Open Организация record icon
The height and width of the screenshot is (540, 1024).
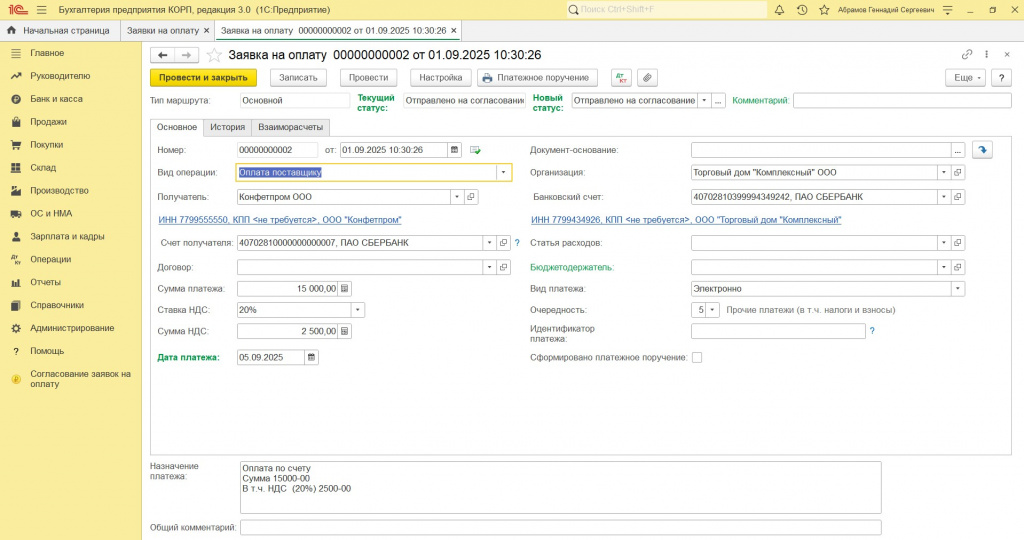coord(957,172)
